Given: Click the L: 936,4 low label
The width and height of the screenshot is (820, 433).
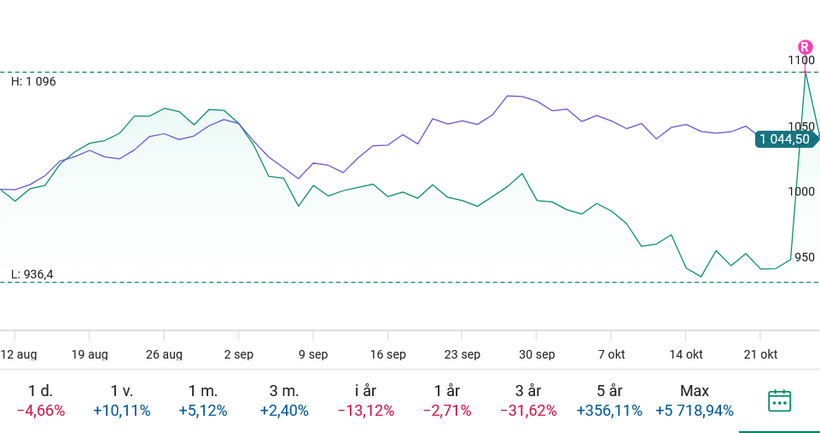Looking at the screenshot, I should click(33, 274).
